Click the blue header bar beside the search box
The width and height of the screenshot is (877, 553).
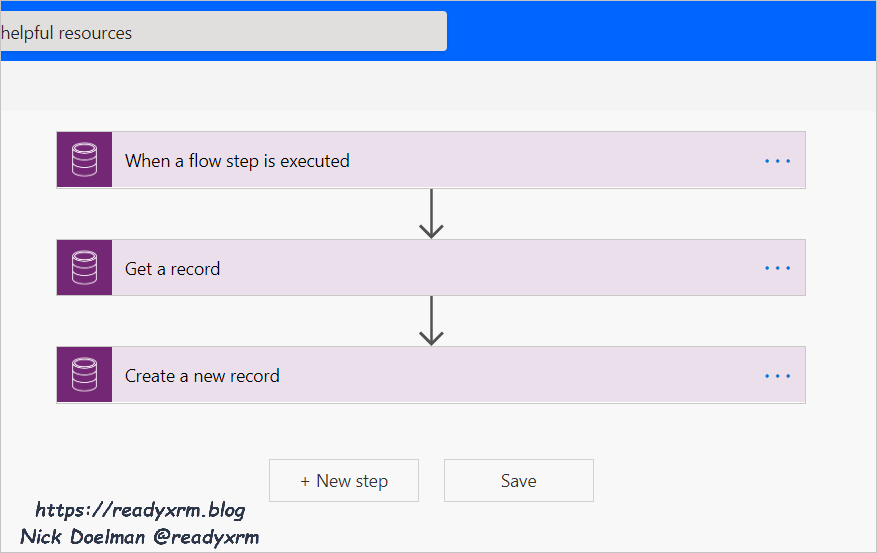click(660, 30)
